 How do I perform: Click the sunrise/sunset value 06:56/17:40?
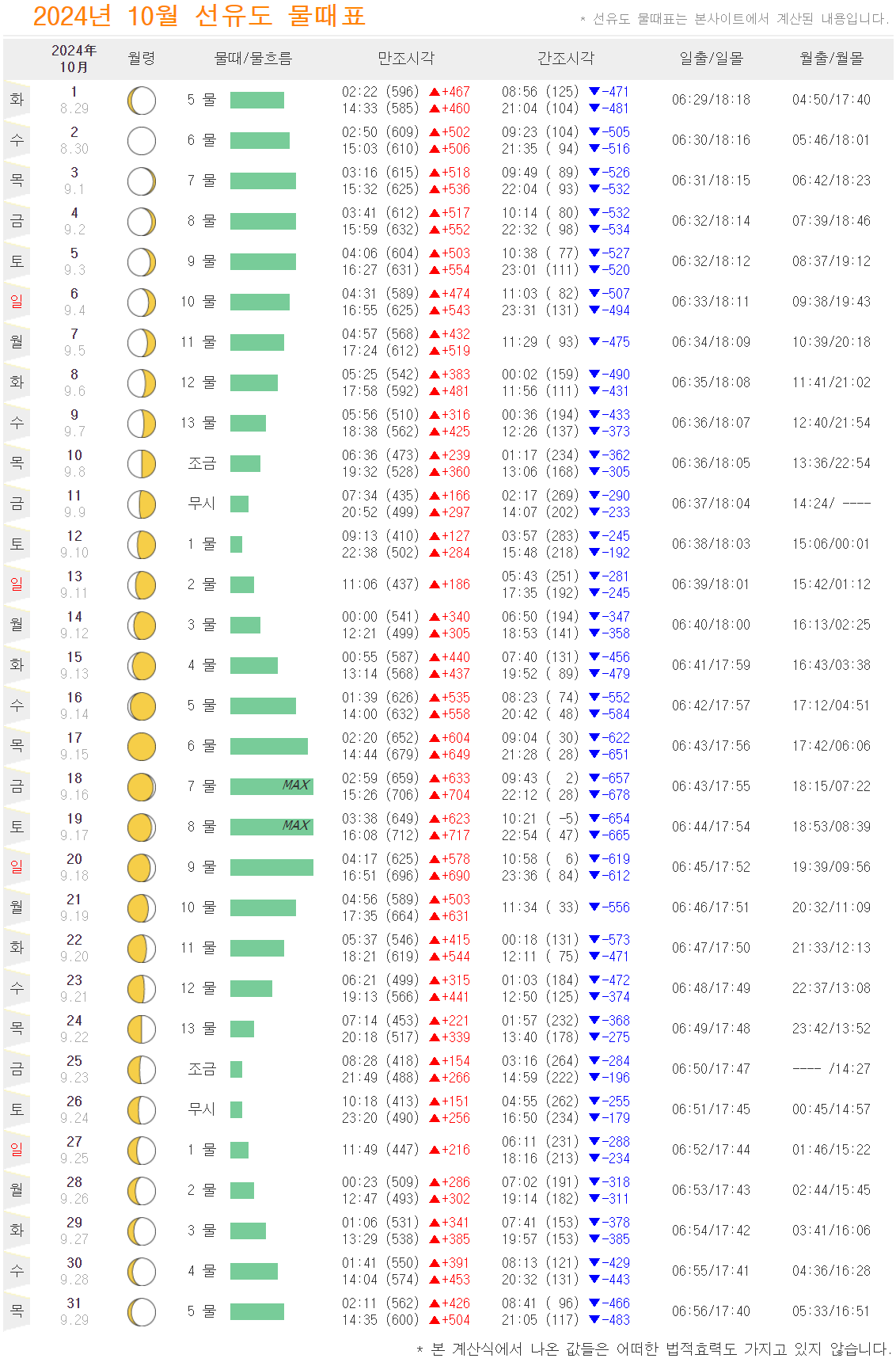point(712,1311)
